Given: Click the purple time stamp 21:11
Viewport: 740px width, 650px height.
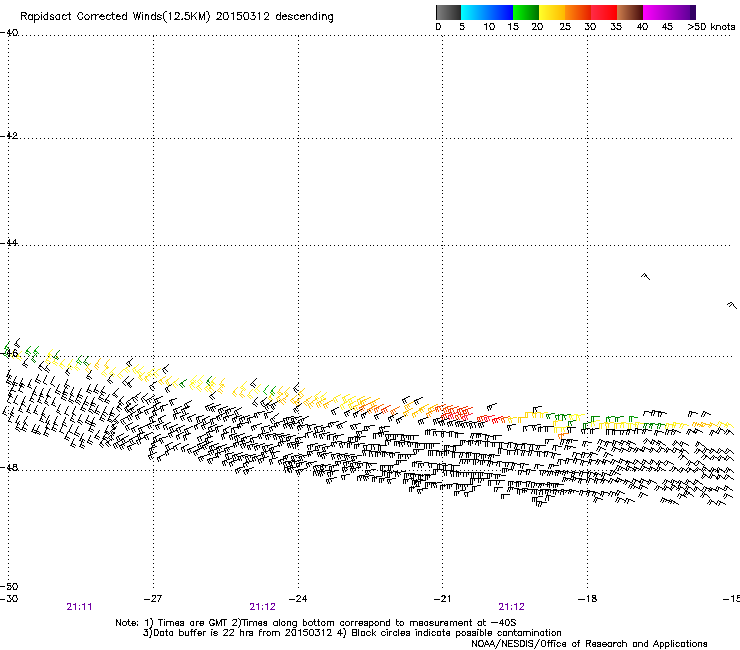Looking at the screenshot, I should 79,607.
